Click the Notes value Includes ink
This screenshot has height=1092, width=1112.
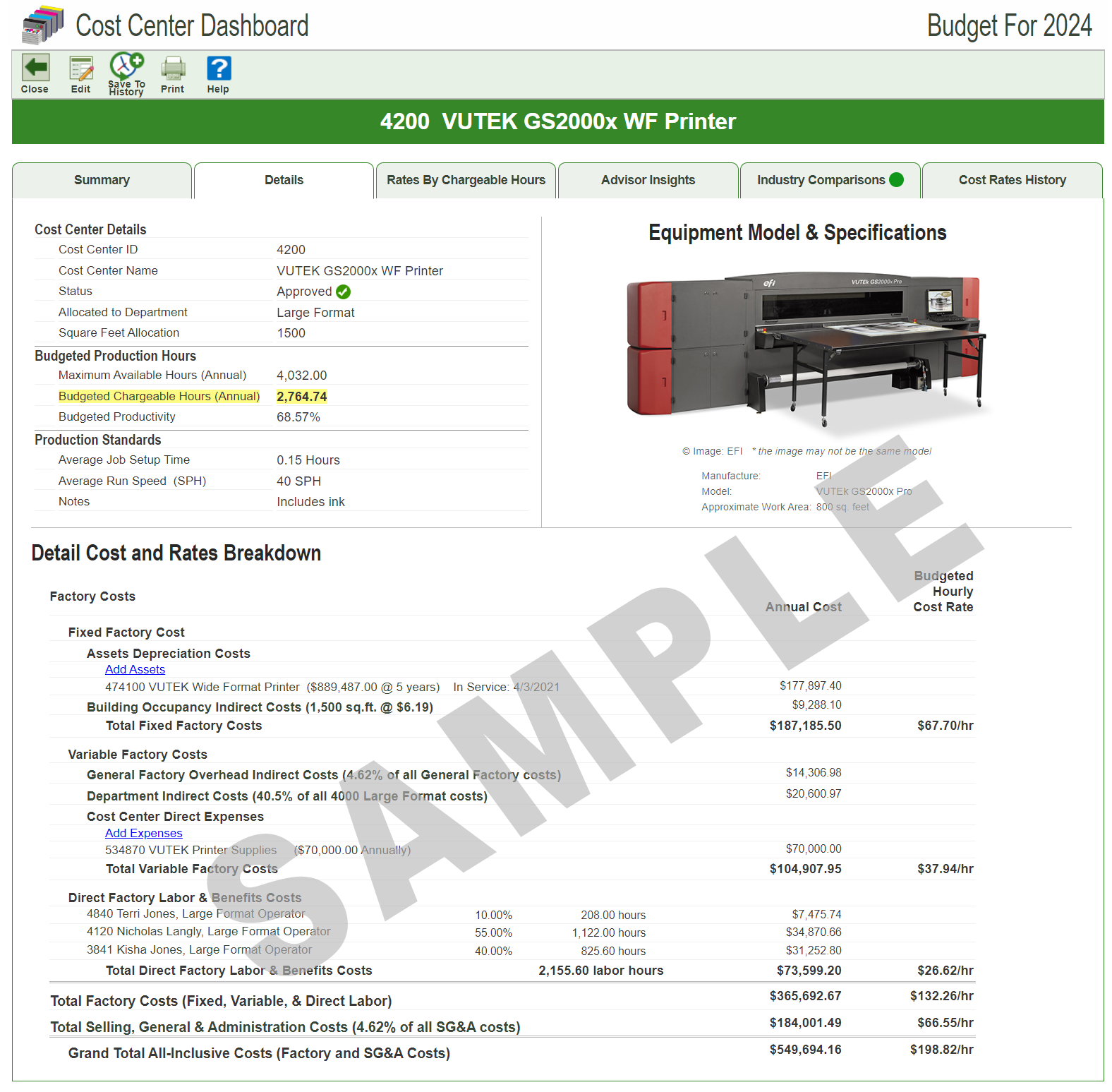310,502
